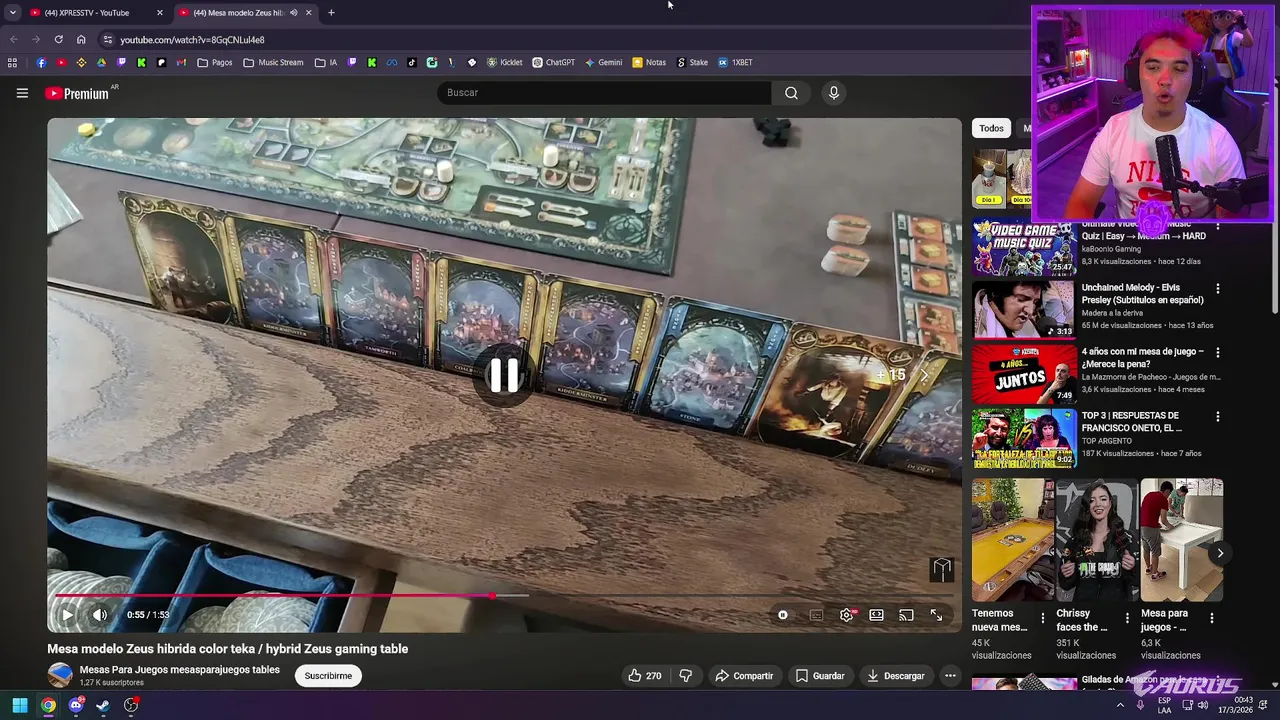This screenshot has height=720, width=1280.
Task: Open the ChatGPT bookmark
Action: [553, 62]
